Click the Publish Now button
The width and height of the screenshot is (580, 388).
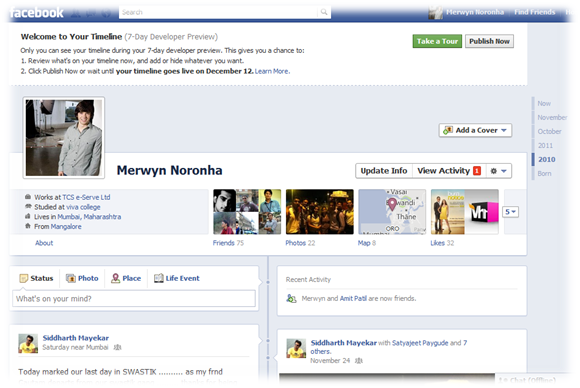click(x=489, y=41)
